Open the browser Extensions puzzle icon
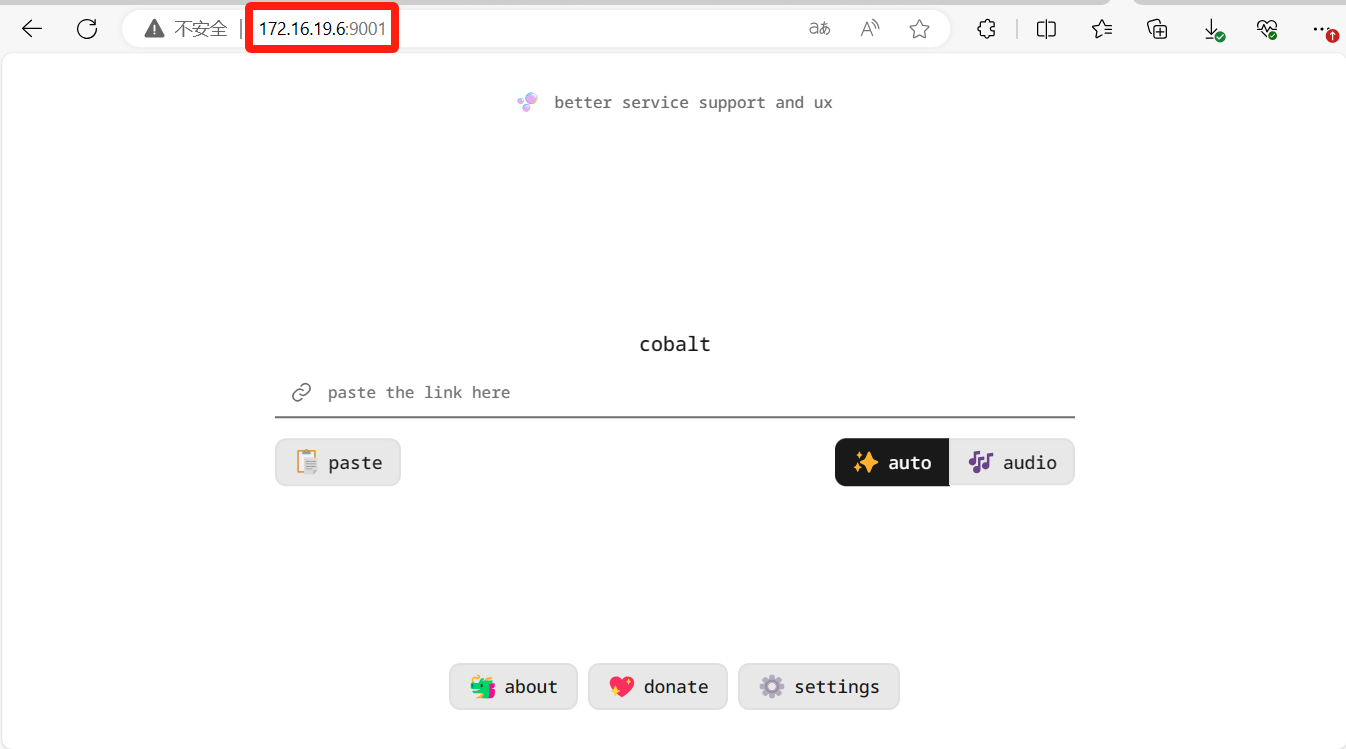This screenshot has height=749, width=1346. pos(986,29)
